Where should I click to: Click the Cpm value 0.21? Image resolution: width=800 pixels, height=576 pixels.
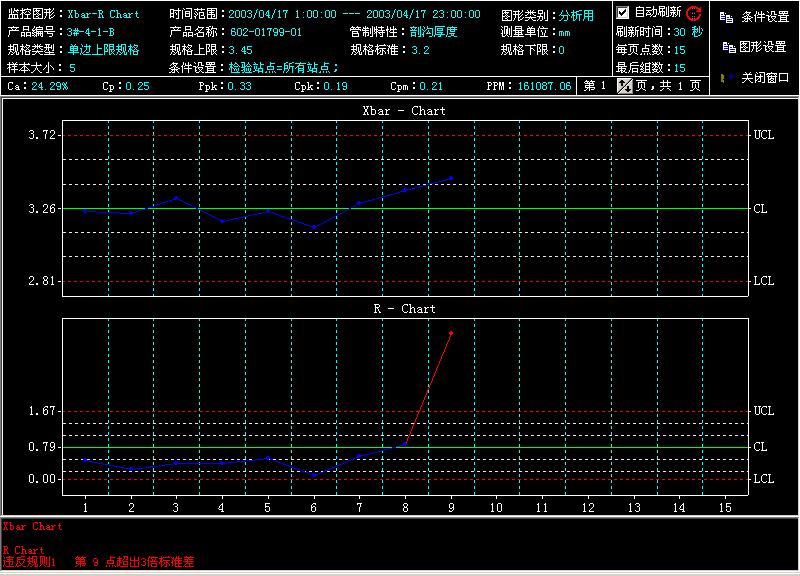431,86
